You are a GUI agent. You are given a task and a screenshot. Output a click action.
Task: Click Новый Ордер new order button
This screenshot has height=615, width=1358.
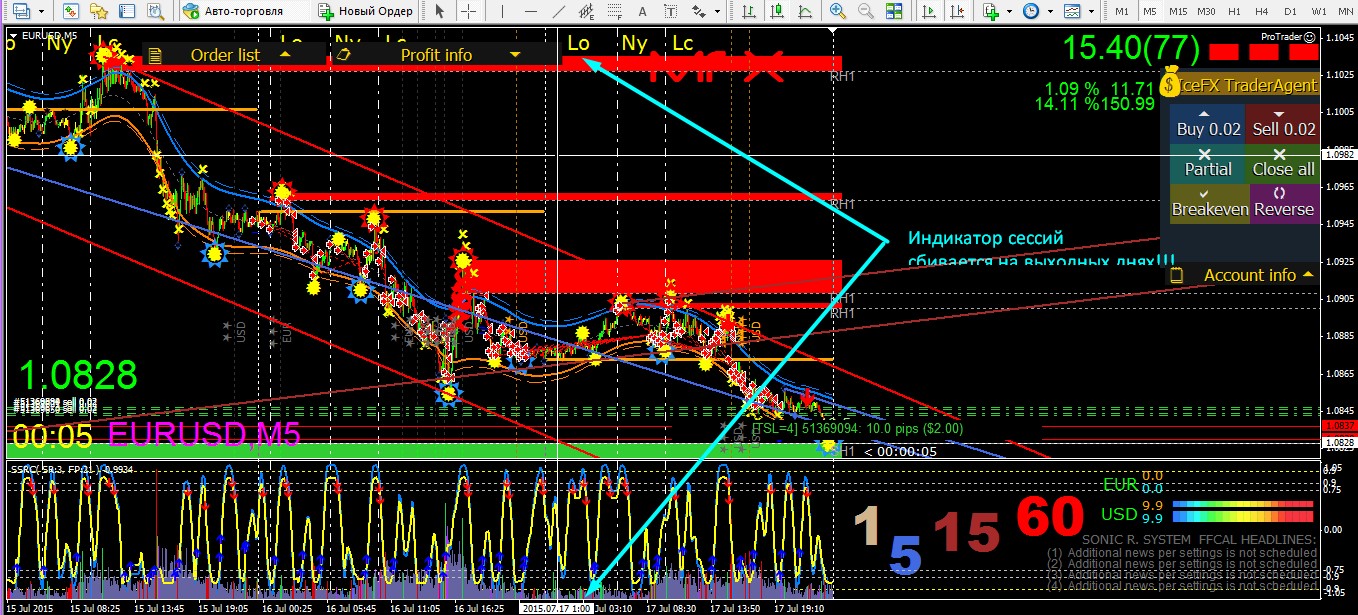coord(366,11)
